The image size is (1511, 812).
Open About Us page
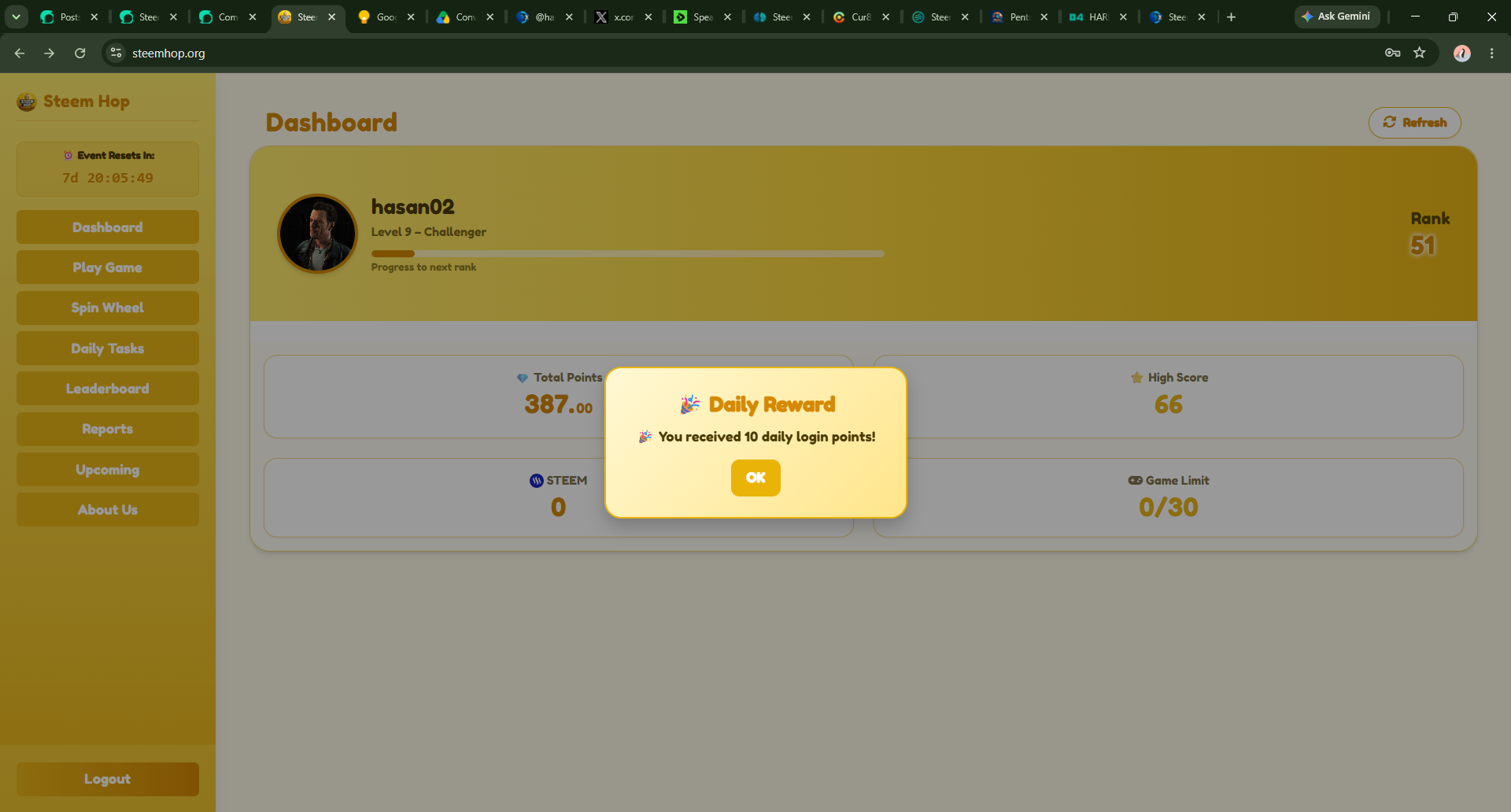[108, 510]
